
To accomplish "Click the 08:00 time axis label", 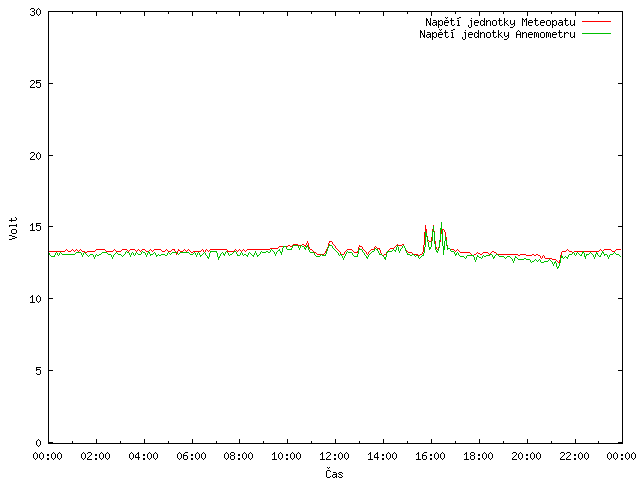I will 239,456.
